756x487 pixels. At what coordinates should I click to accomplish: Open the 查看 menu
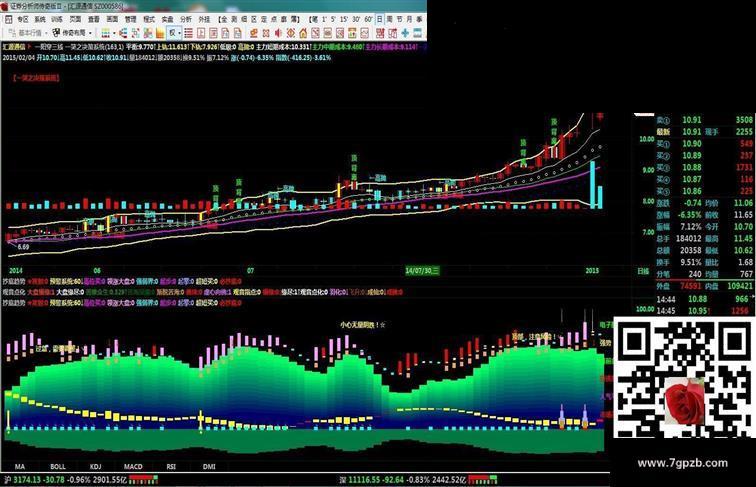click(x=94, y=19)
